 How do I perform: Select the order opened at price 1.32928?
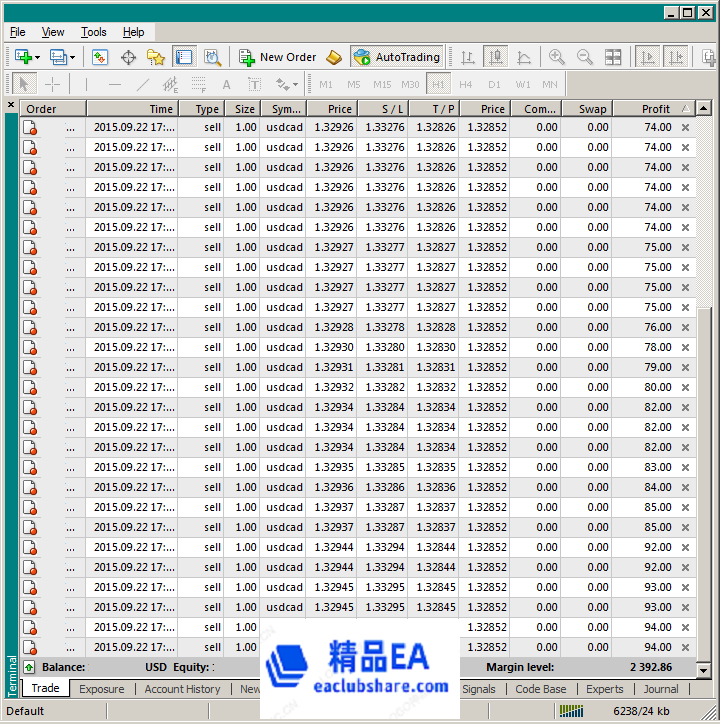(358, 327)
